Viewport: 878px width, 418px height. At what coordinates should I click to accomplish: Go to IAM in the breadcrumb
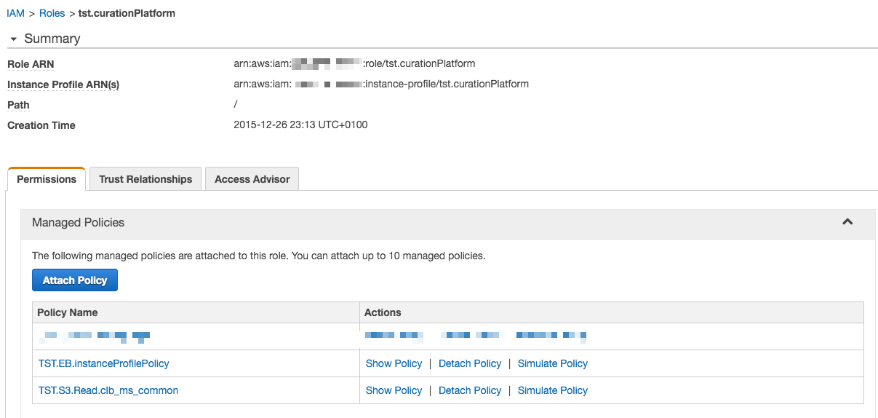coord(15,12)
